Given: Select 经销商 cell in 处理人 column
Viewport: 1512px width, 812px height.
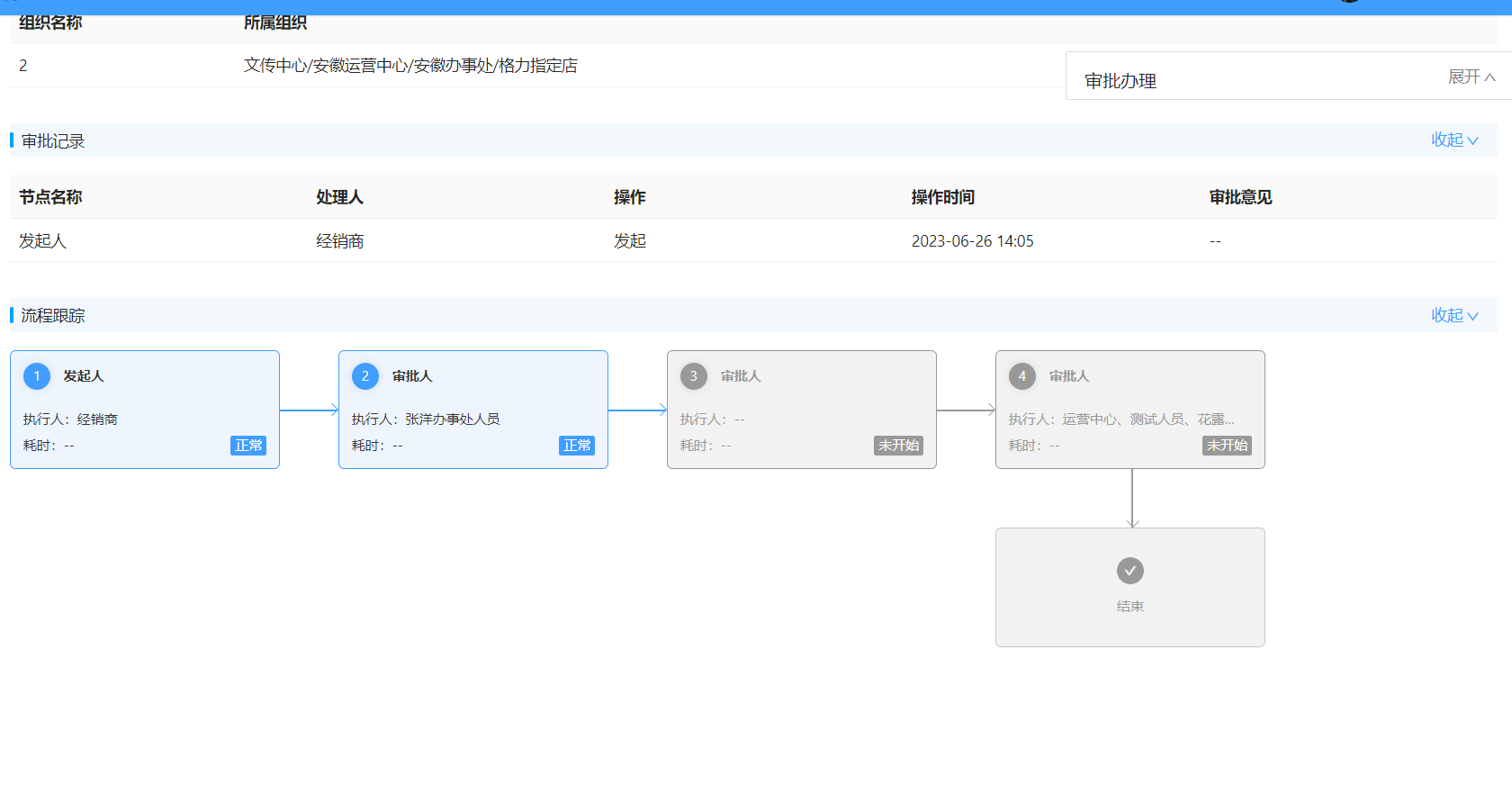Looking at the screenshot, I should point(339,241).
